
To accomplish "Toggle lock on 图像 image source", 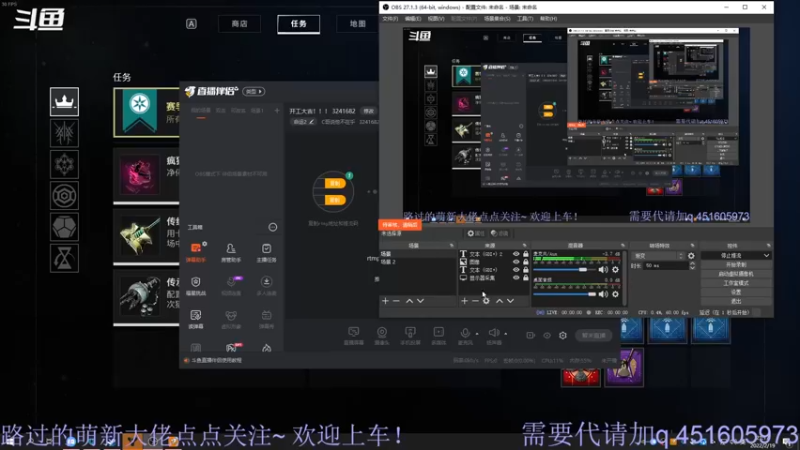I will pos(526,262).
